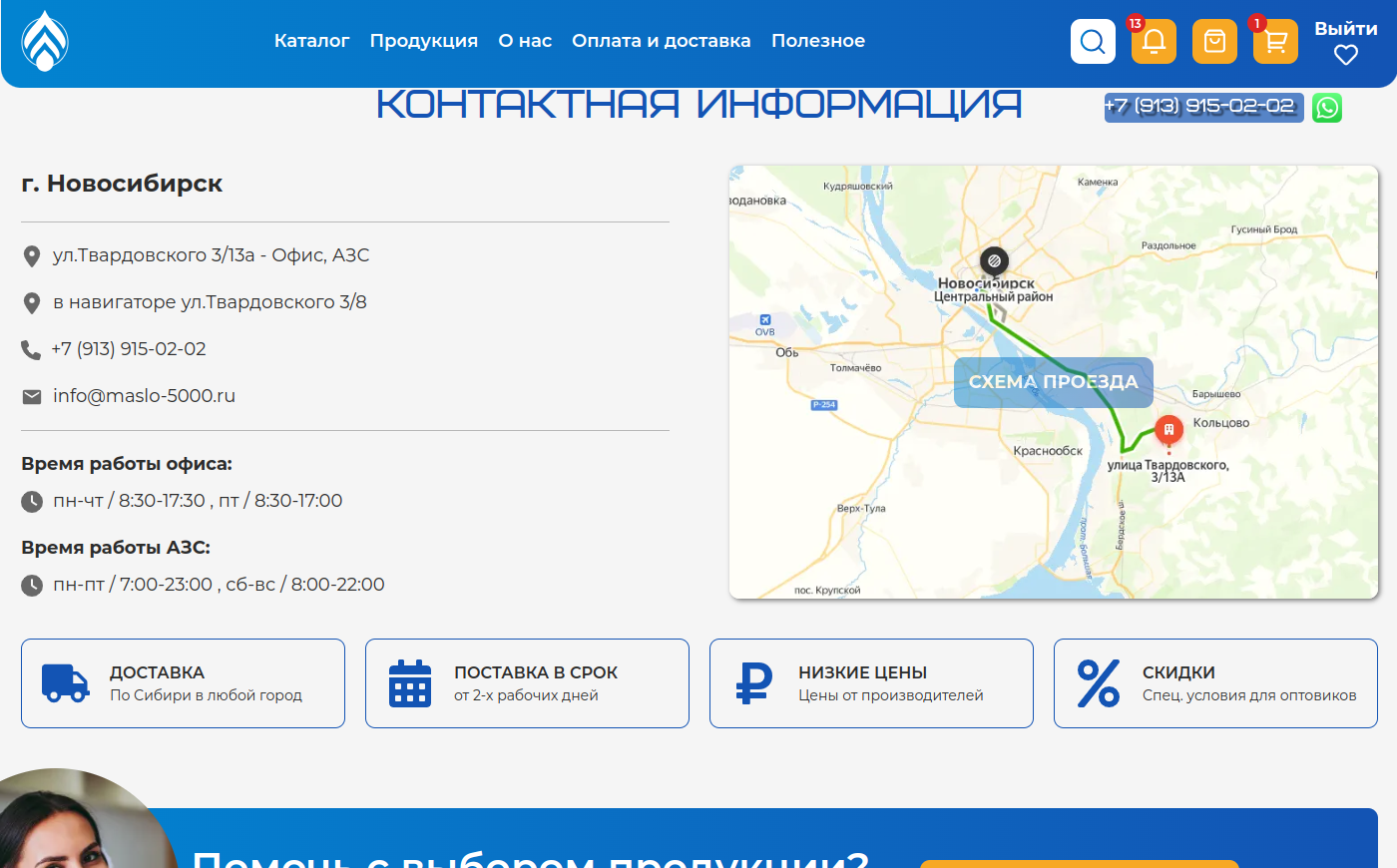Click Время работы офиса: label

coord(127,464)
